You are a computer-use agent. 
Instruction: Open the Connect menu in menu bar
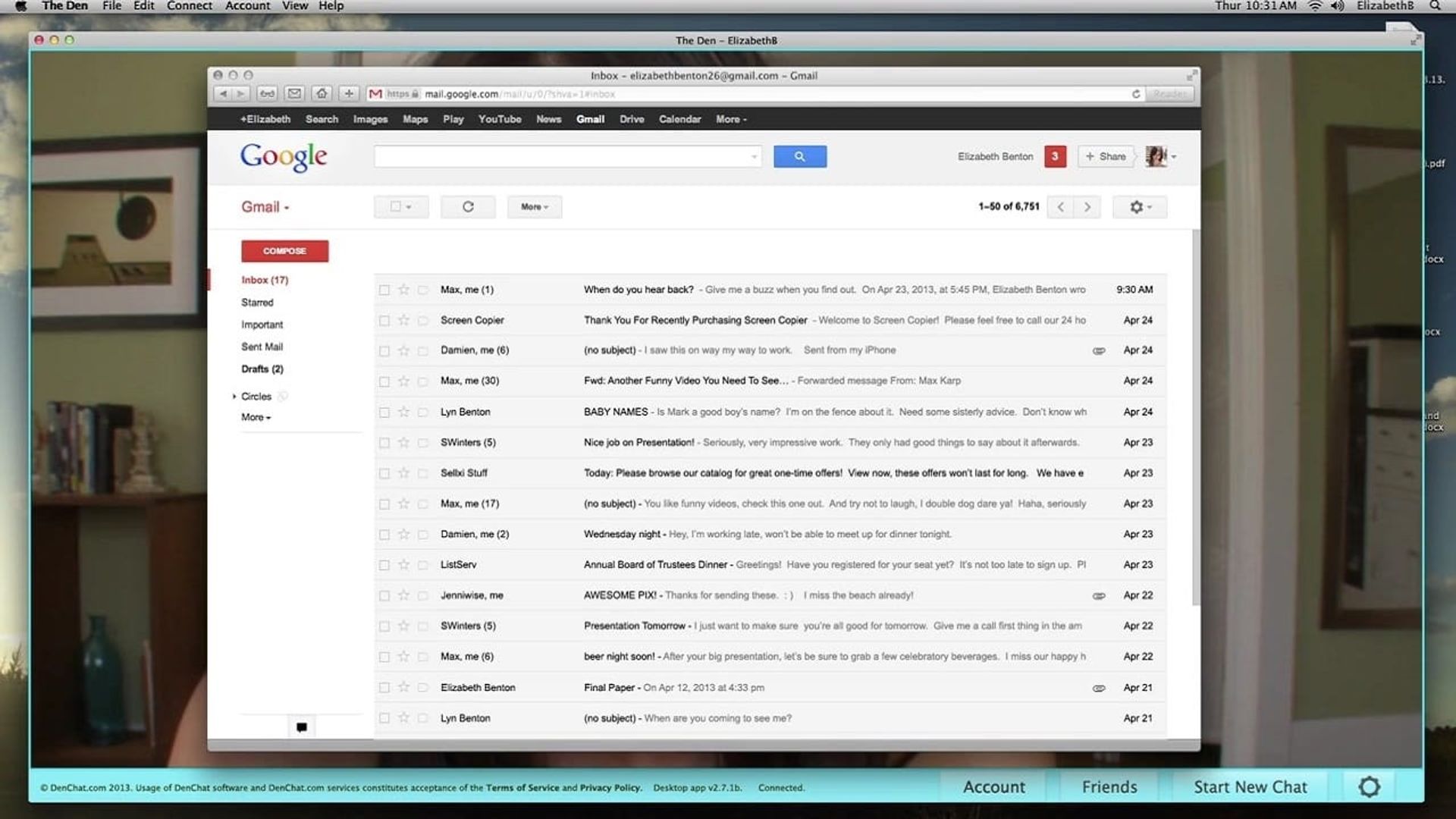[190, 5]
